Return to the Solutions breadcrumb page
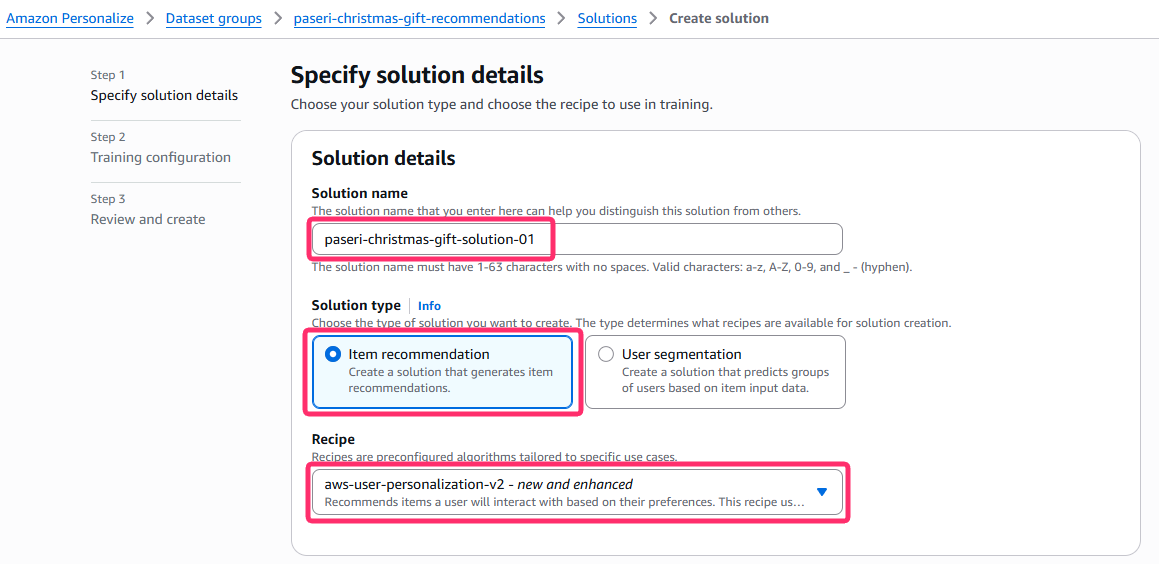Screen dimensions: 1159x564 click(x=607, y=19)
